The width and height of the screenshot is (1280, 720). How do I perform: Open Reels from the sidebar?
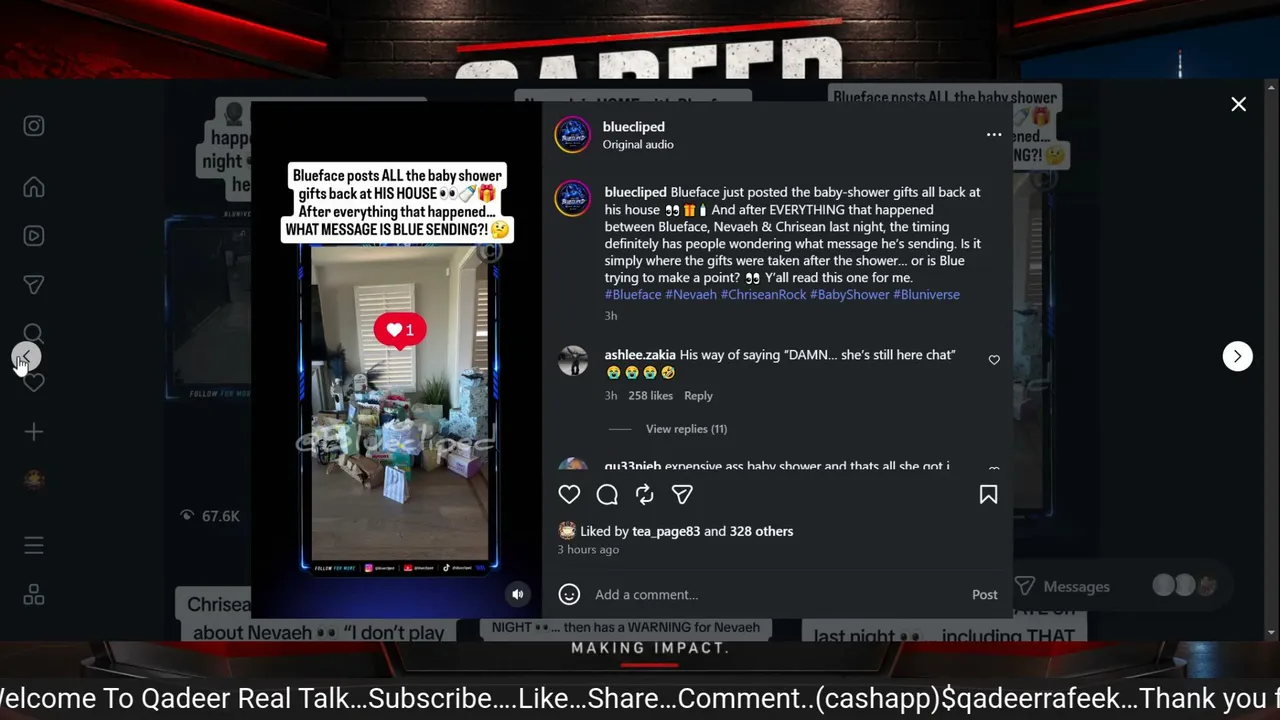point(34,236)
